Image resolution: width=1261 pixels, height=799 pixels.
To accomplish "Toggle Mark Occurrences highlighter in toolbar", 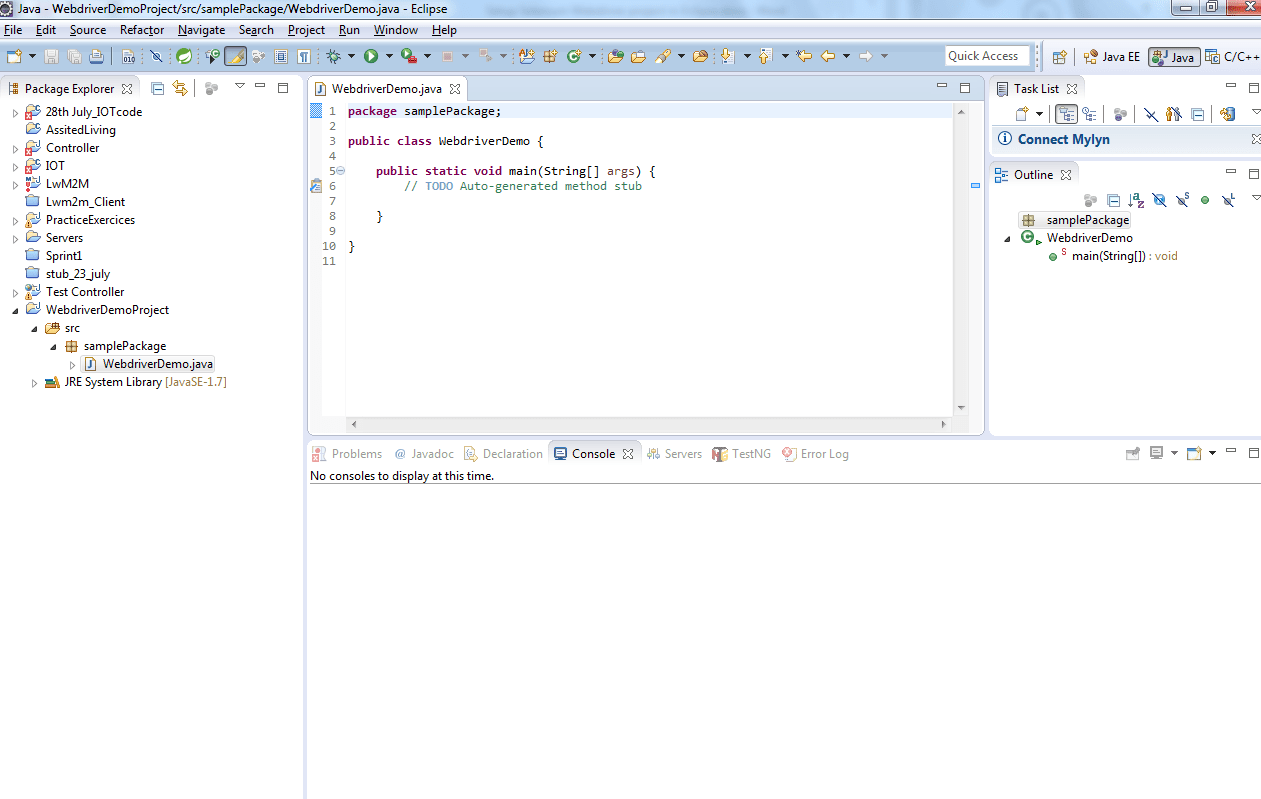I will [x=236, y=57].
